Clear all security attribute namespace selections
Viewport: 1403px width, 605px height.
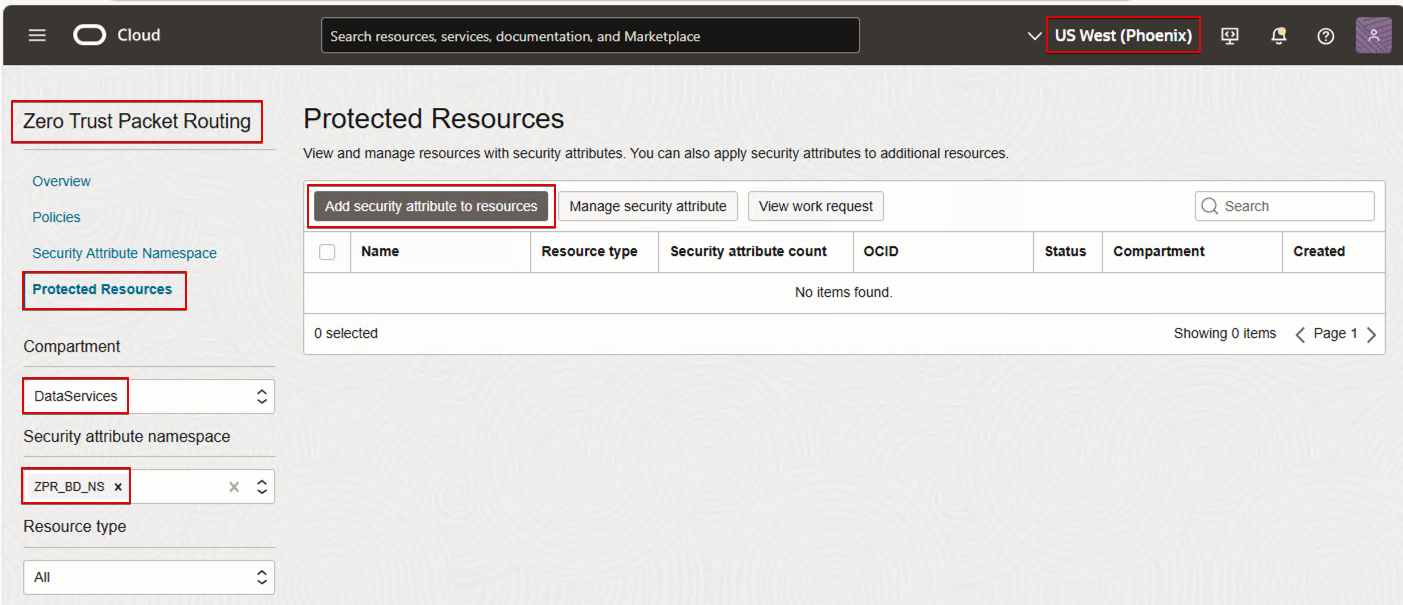234,487
